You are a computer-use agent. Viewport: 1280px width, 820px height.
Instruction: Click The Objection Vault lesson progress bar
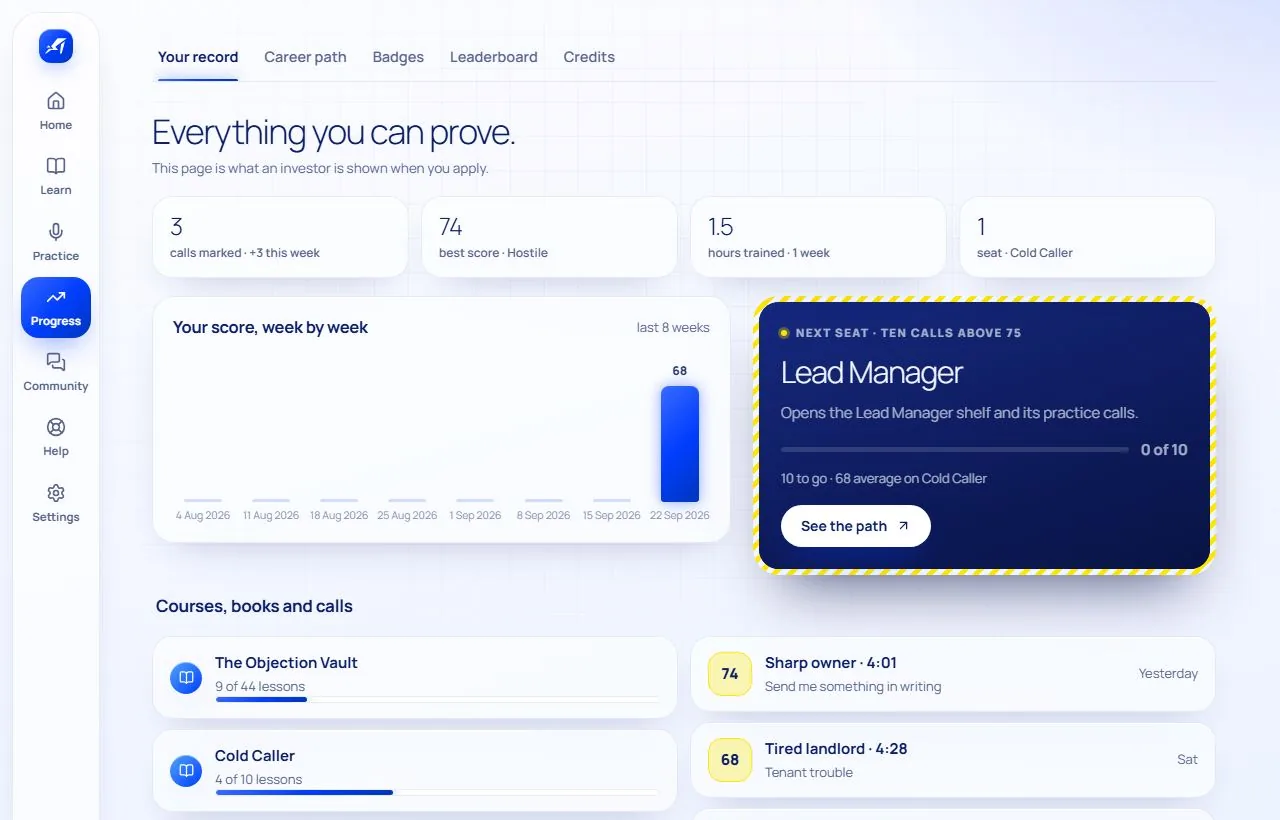pos(437,699)
